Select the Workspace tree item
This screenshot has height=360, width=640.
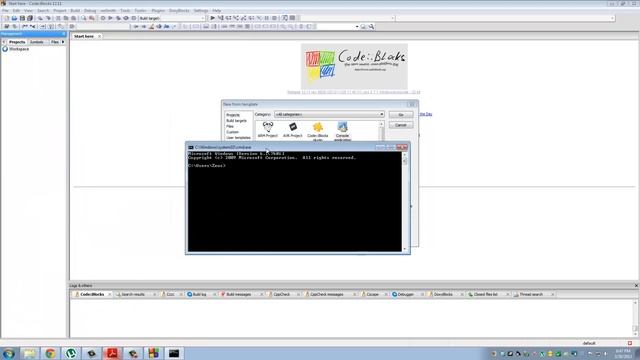[x=19, y=49]
